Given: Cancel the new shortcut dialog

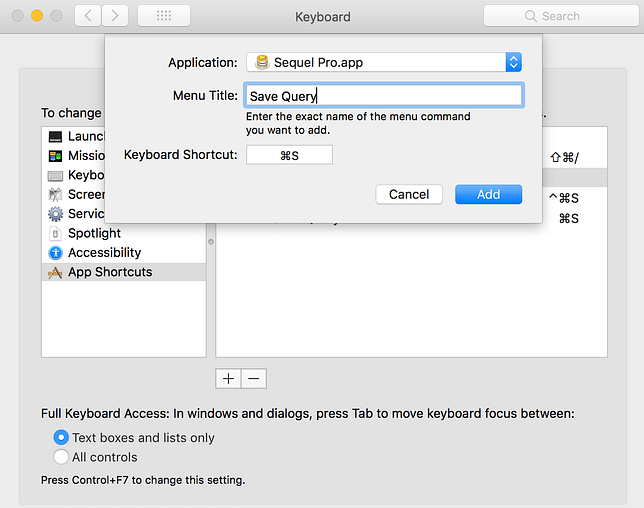Looking at the screenshot, I should pos(409,194).
